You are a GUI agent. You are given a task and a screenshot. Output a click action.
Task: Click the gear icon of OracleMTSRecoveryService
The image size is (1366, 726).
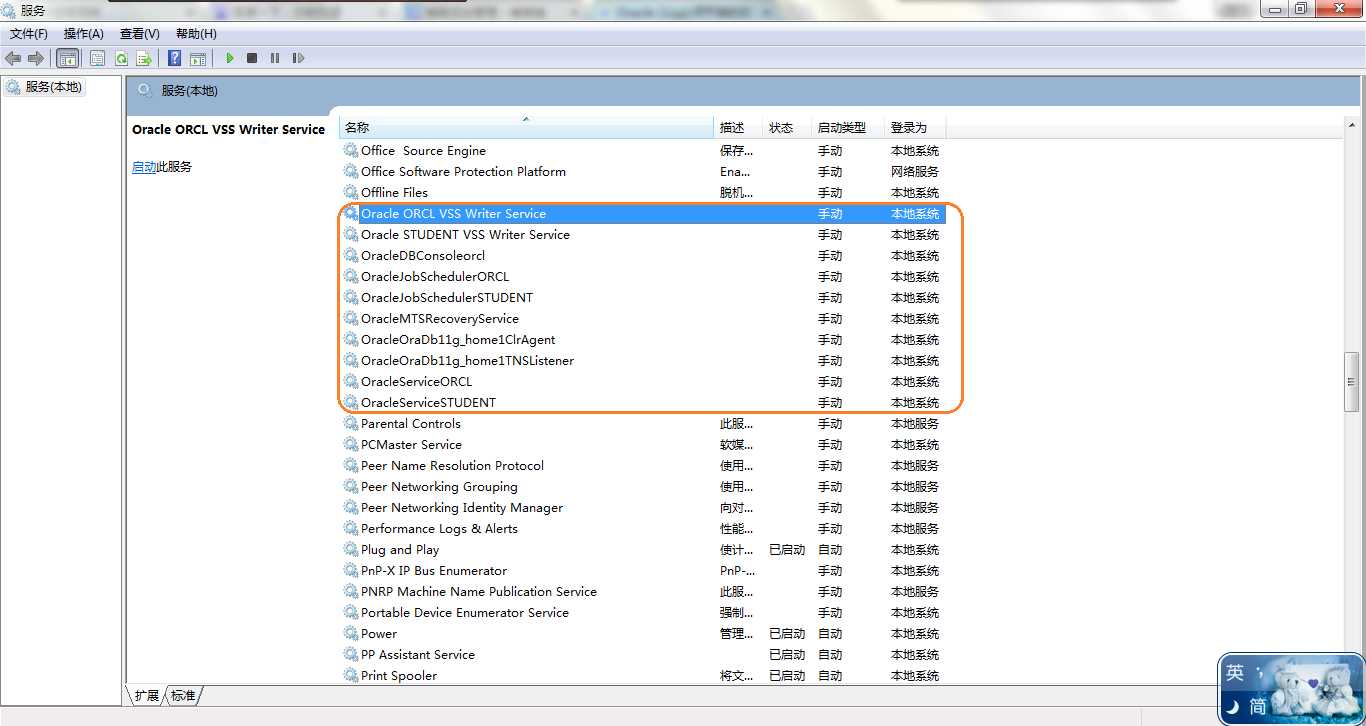351,318
